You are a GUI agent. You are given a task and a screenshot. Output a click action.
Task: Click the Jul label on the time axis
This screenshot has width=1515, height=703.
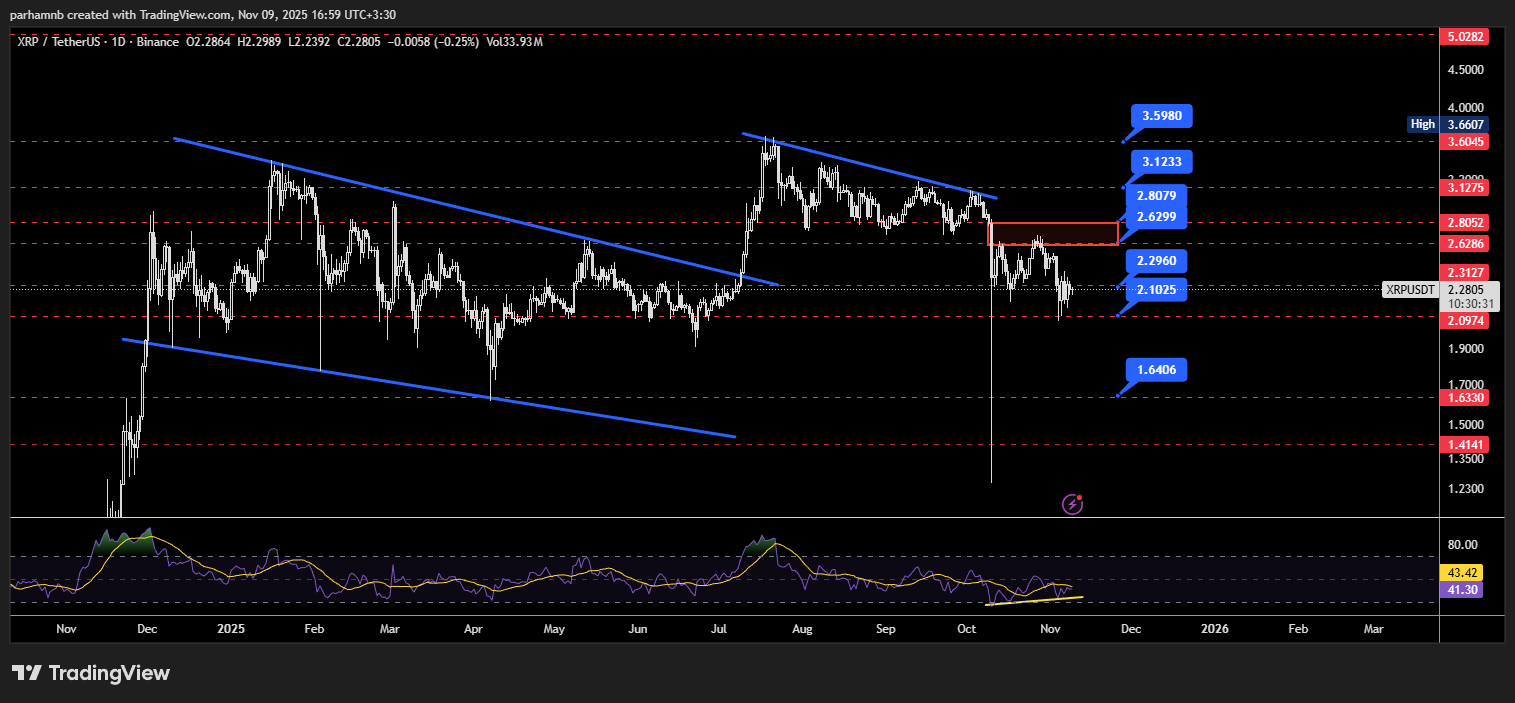pyautogui.click(x=717, y=629)
